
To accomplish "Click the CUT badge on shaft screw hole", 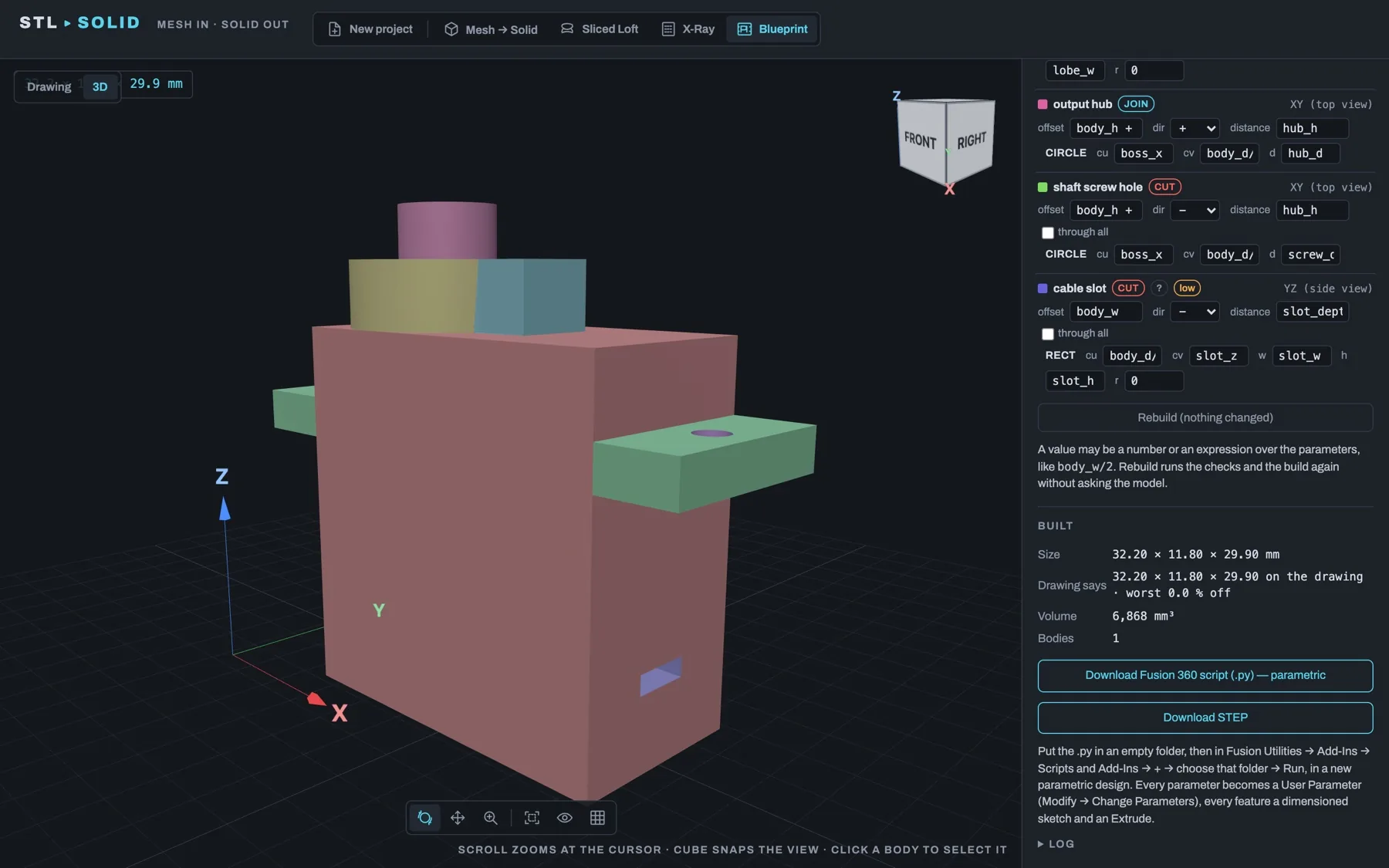I will [x=1164, y=187].
